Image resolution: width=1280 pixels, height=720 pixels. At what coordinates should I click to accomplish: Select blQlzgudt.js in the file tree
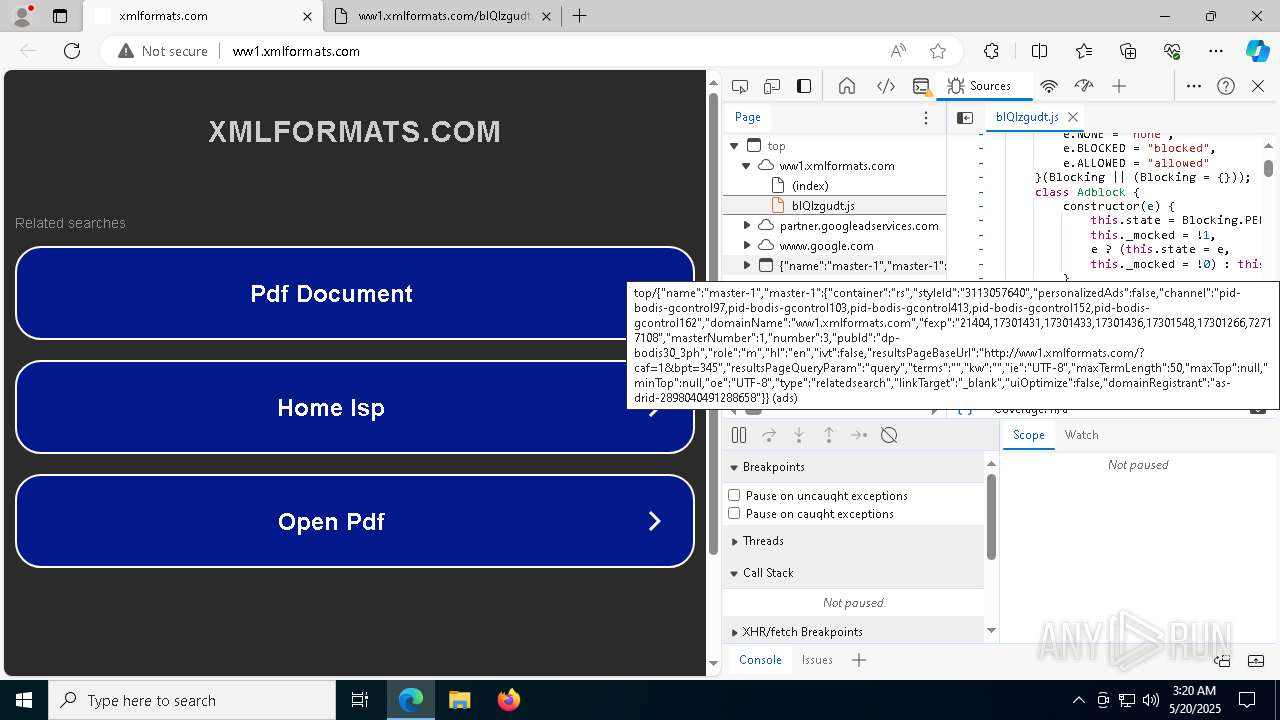coord(823,206)
